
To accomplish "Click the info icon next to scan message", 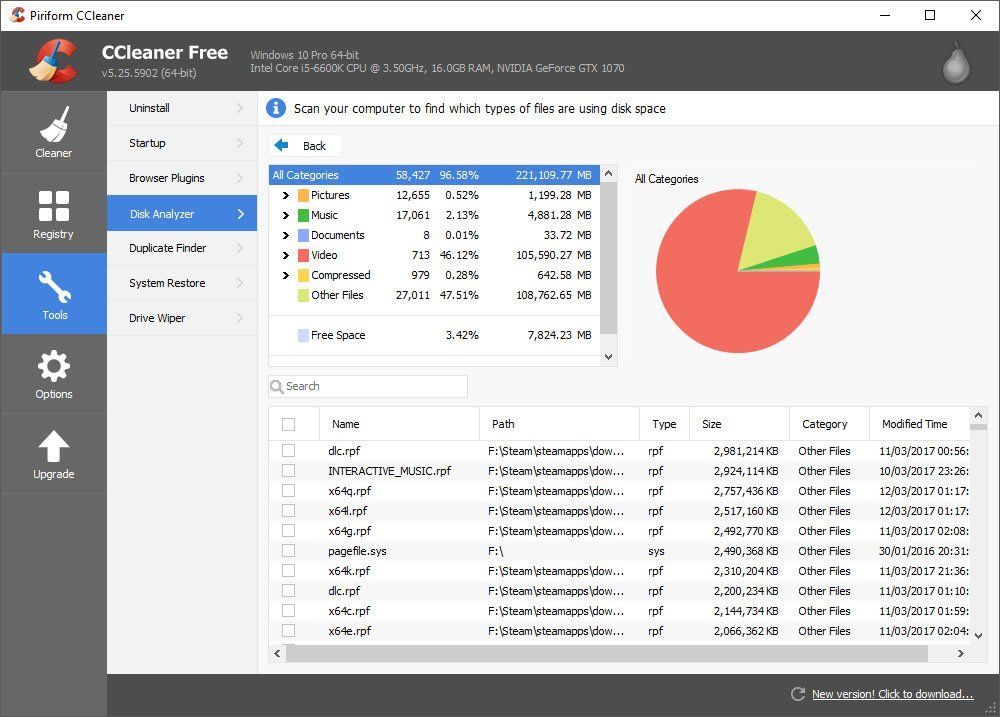I will [276, 108].
